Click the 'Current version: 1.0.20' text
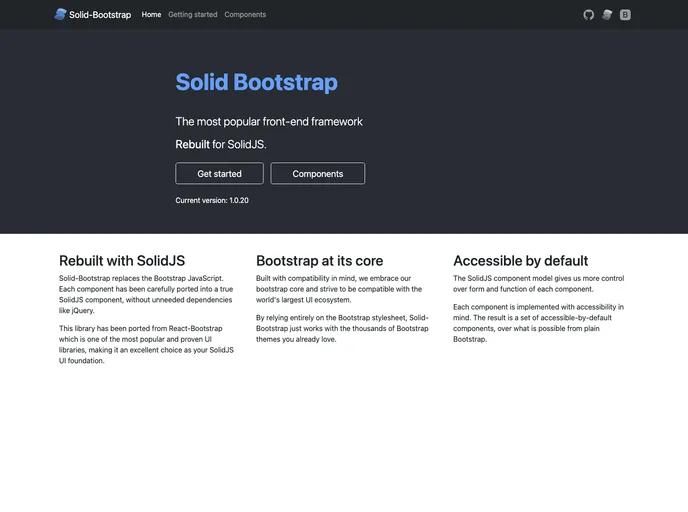 [212, 200]
